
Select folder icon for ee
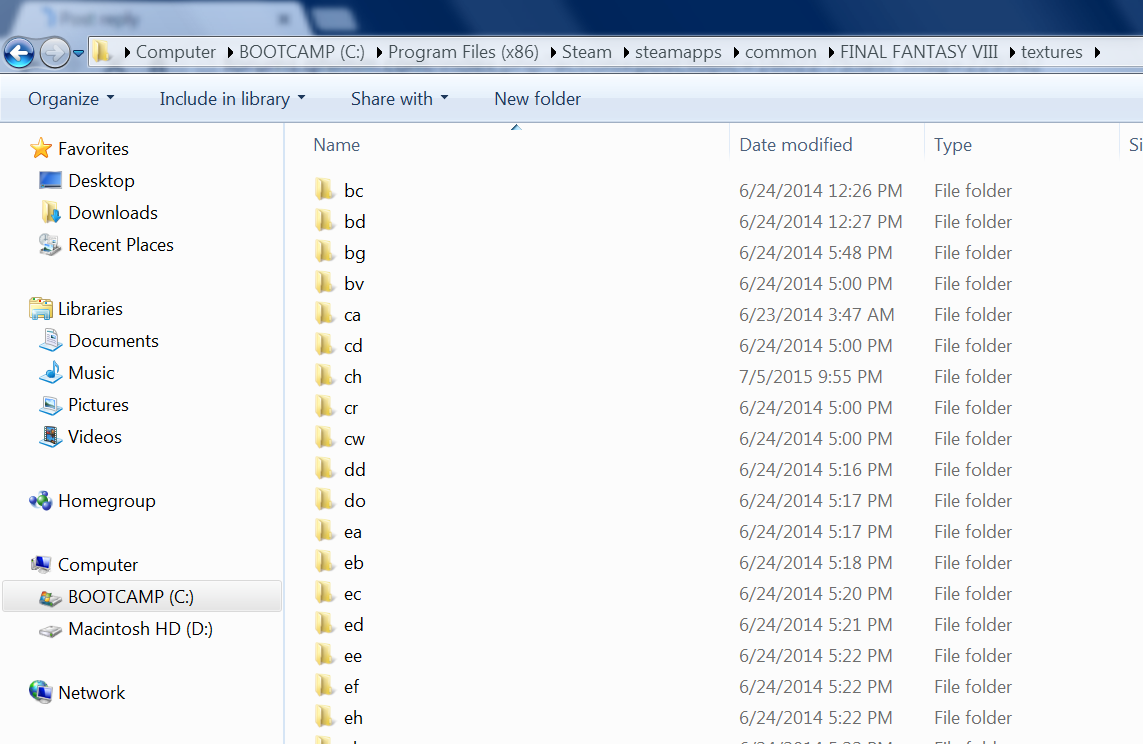point(325,655)
